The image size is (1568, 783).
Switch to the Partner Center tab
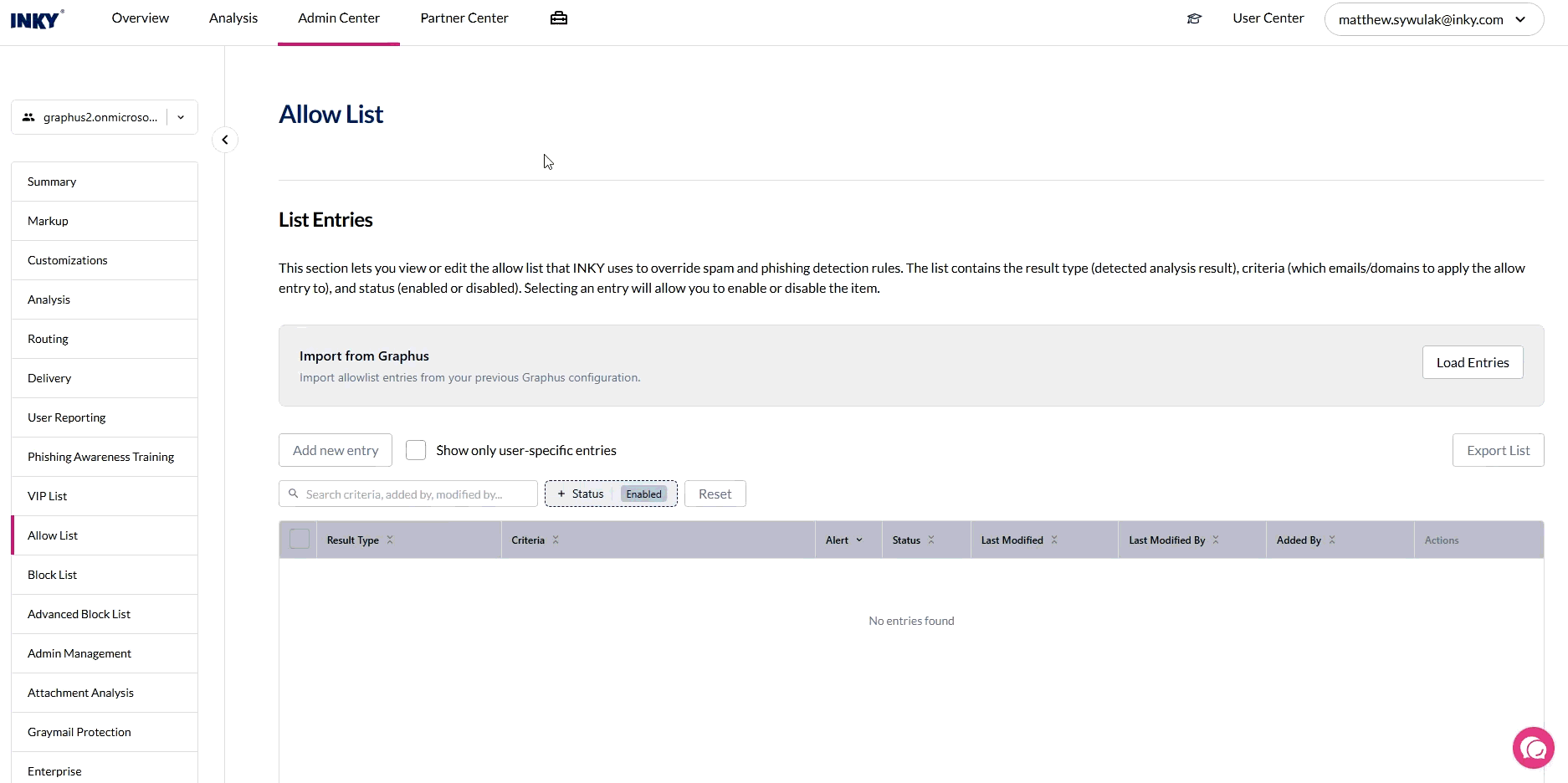coord(464,18)
